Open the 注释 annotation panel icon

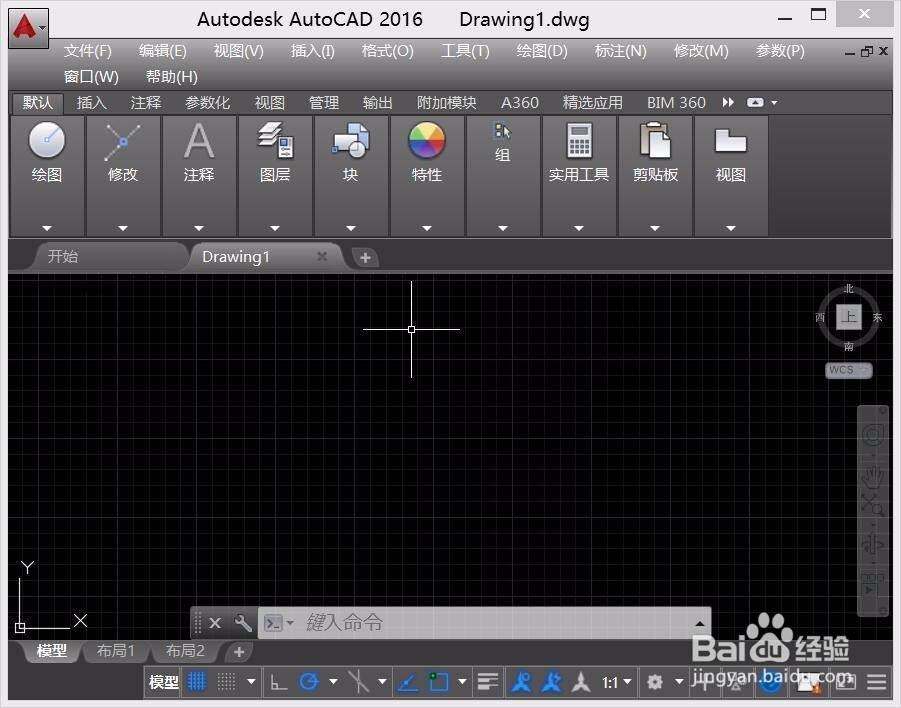(x=199, y=141)
